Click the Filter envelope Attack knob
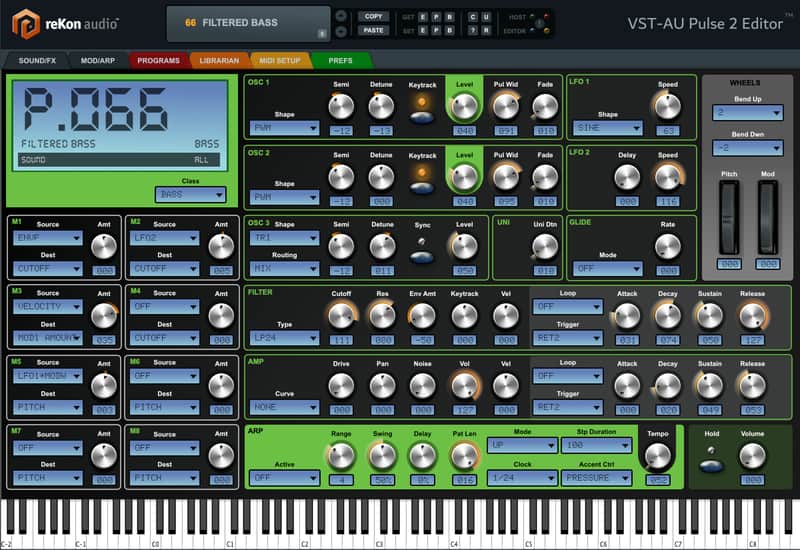This screenshot has height=550, width=800. coord(627,316)
